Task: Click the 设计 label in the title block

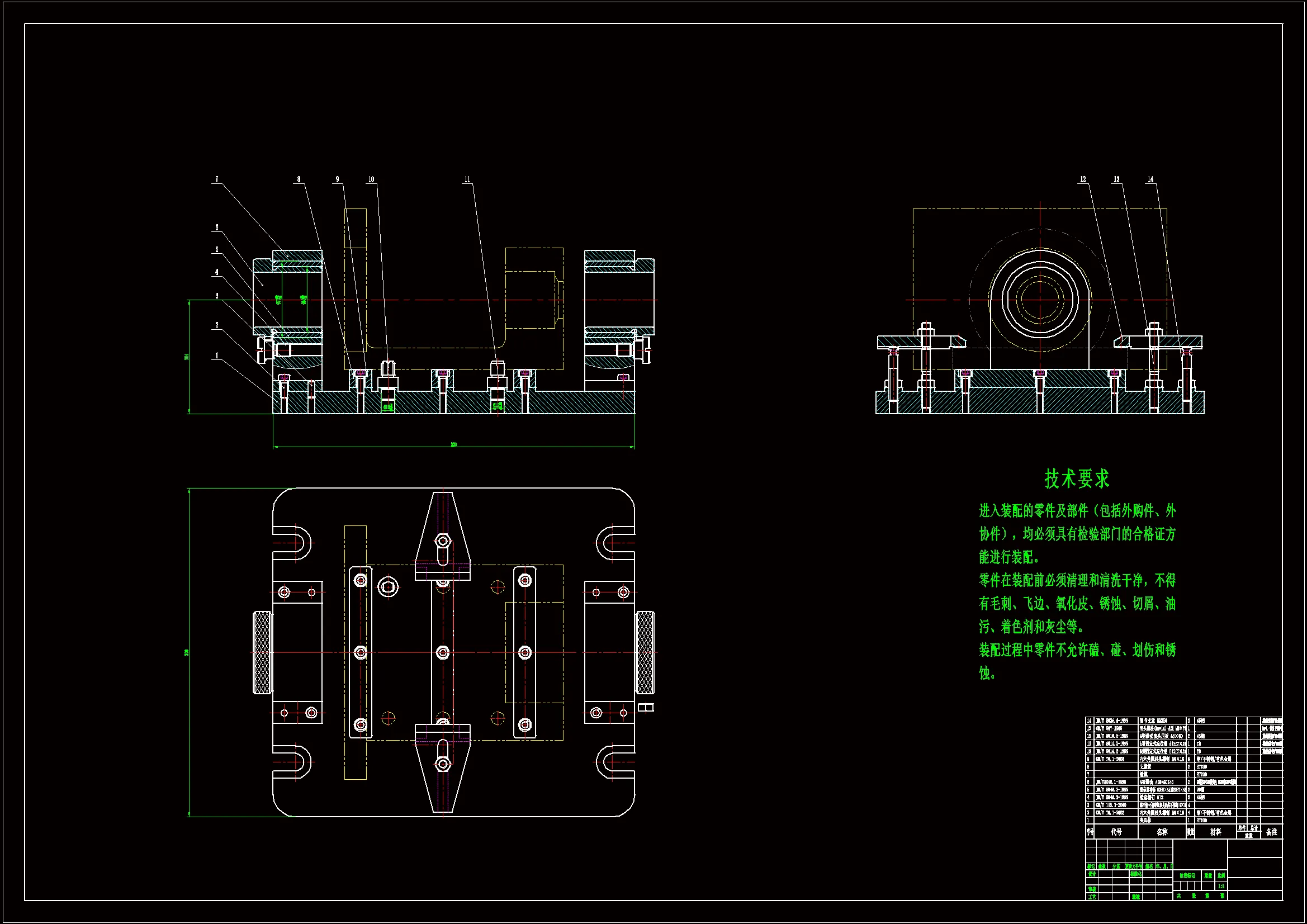Action: click(x=1092, y=874)
